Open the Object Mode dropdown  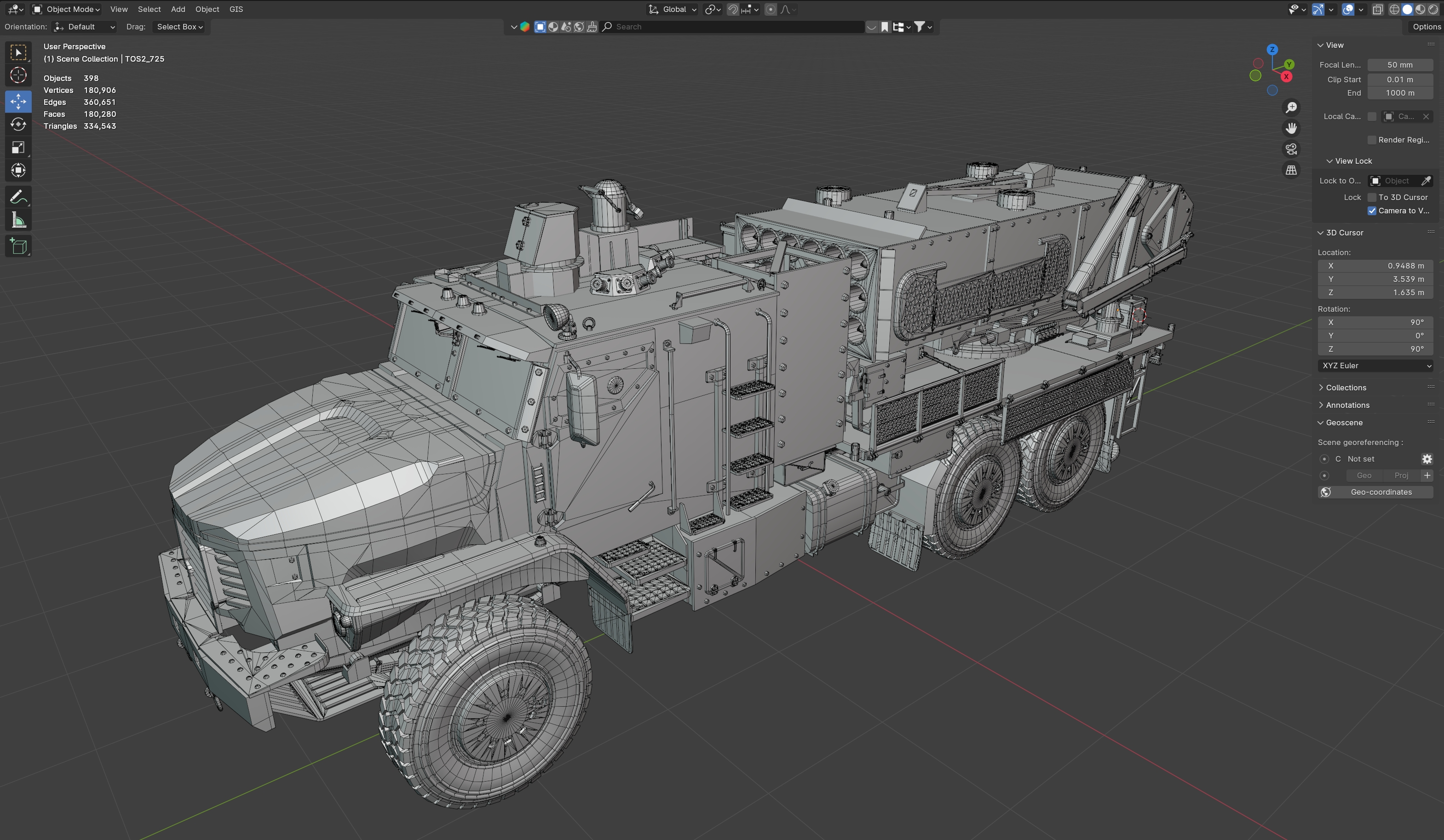coord(66,9)
